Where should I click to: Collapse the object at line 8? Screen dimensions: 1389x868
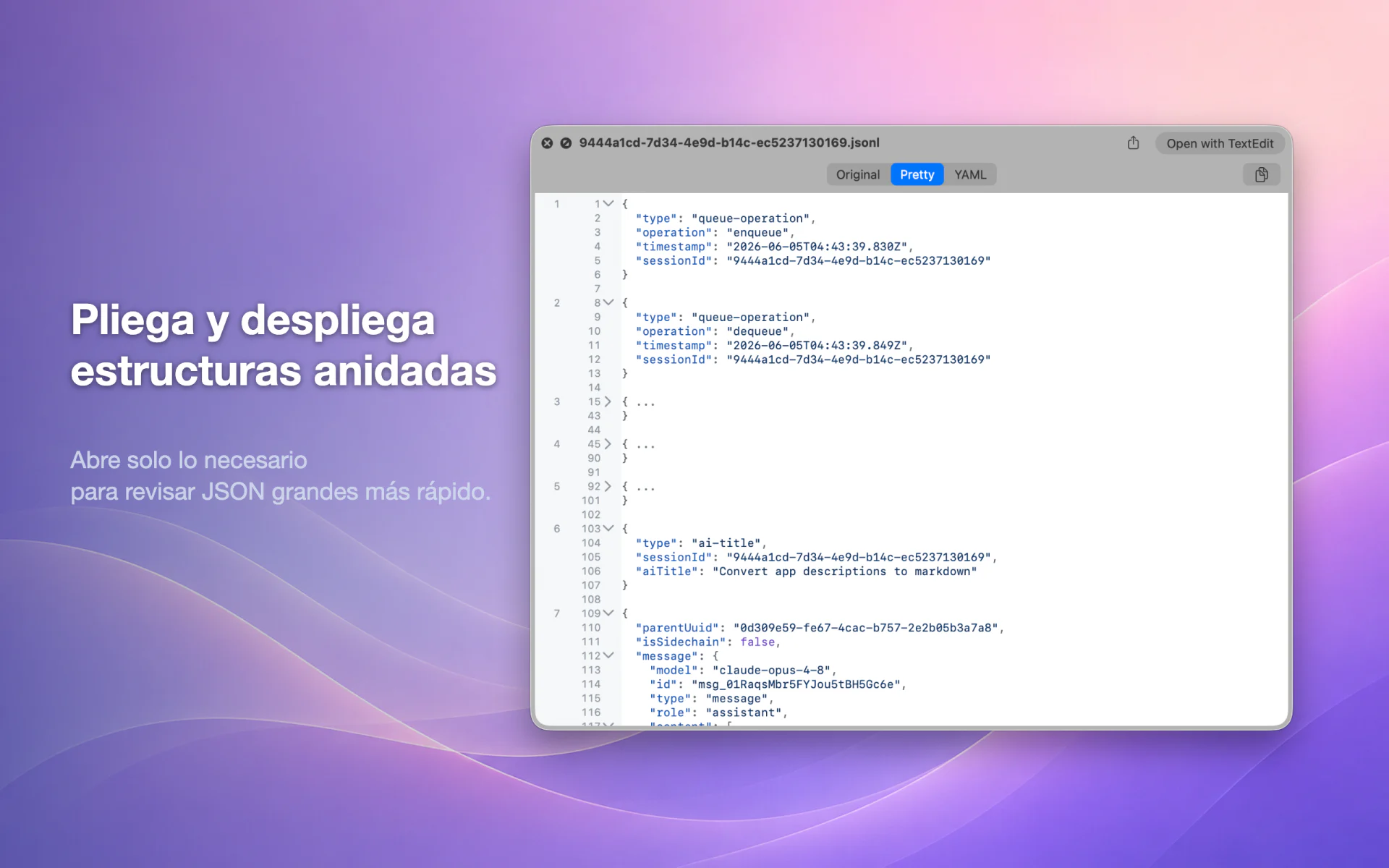coord(608,302)
